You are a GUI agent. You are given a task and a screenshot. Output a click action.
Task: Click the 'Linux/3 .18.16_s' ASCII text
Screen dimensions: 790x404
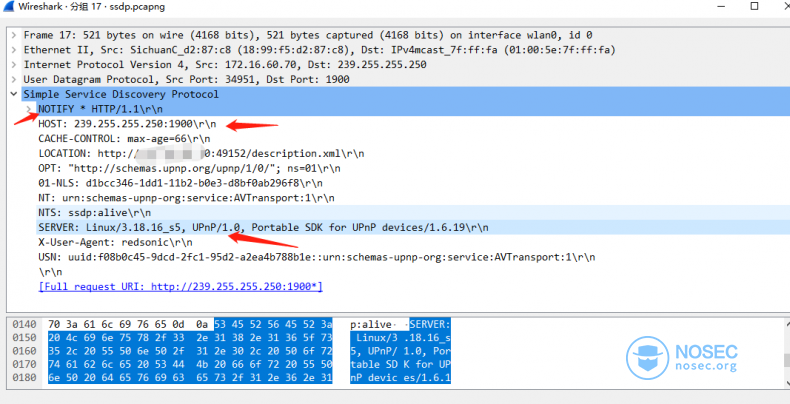coord(401,338)
